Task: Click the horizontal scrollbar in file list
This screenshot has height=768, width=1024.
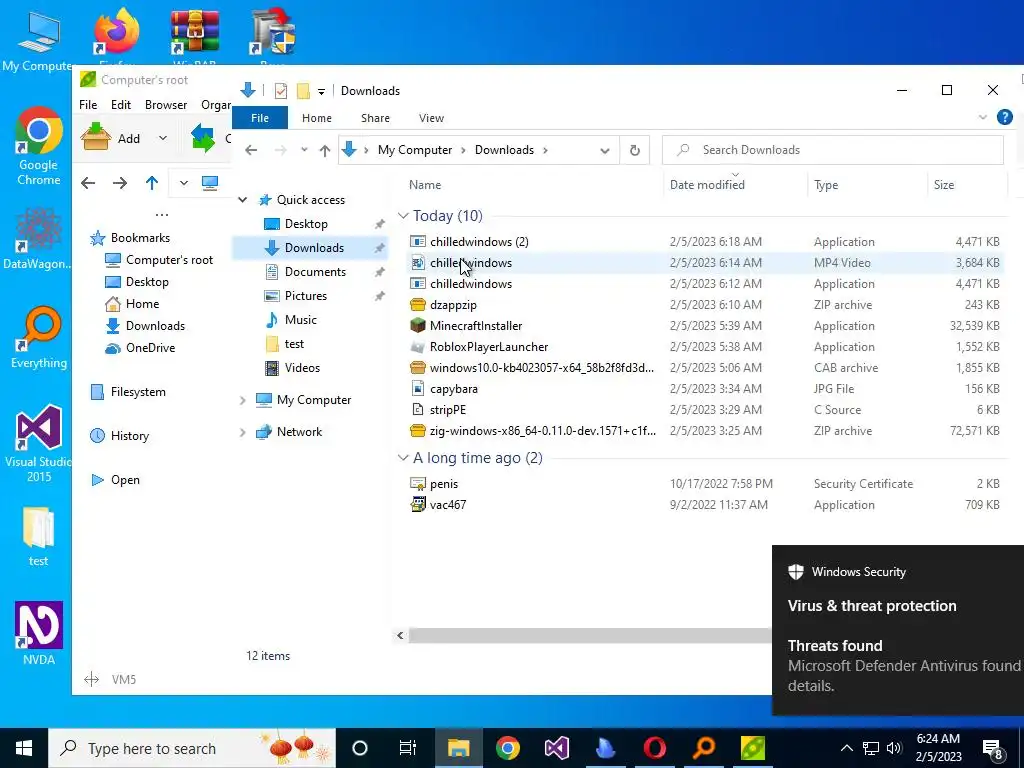Action: (590, 635)
